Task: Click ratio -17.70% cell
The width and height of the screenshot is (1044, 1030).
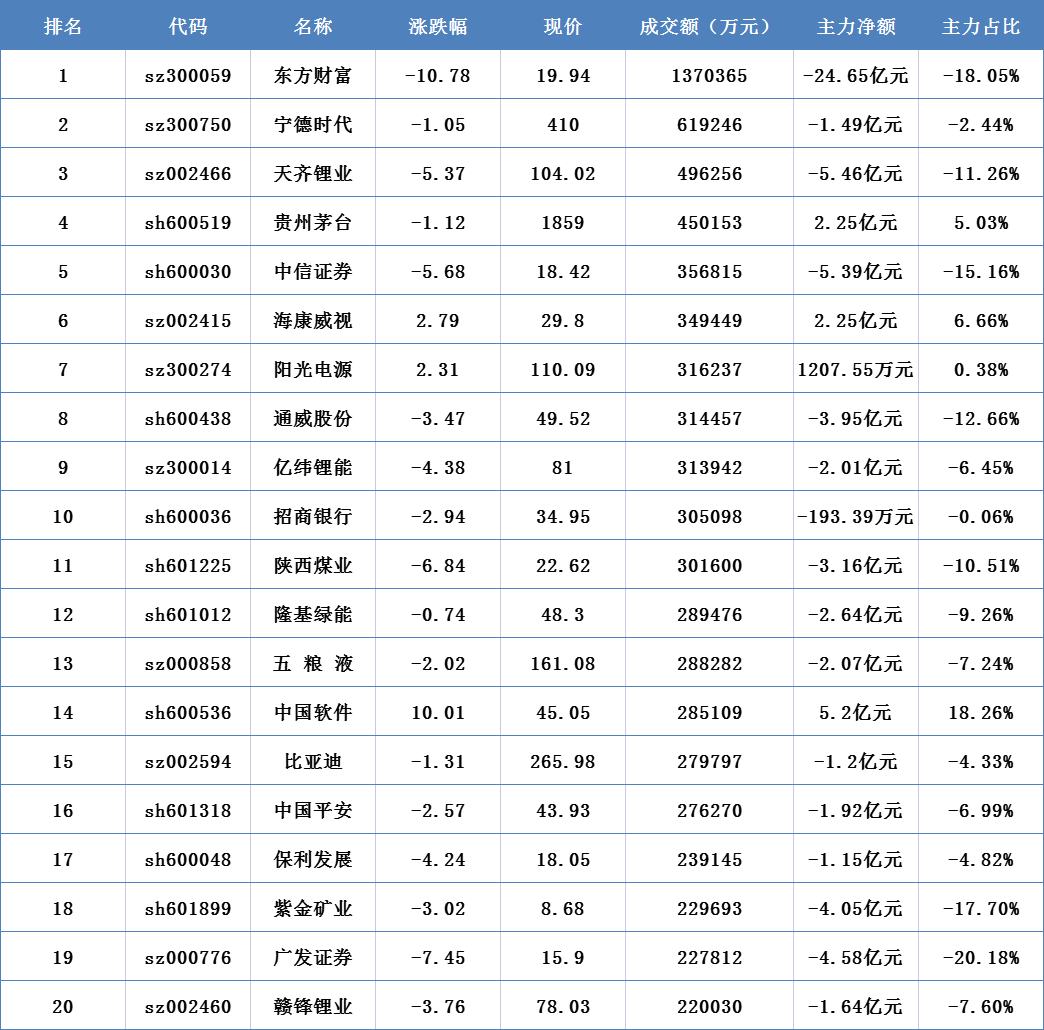Action: 981,909
